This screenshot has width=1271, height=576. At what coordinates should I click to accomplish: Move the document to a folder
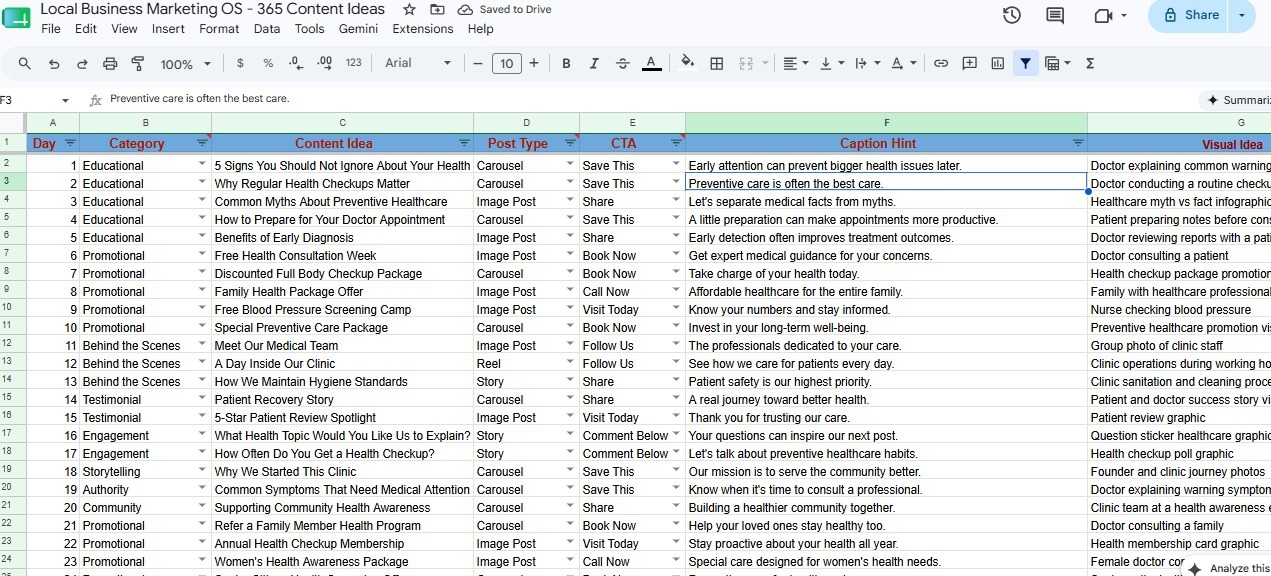(437, 9)
